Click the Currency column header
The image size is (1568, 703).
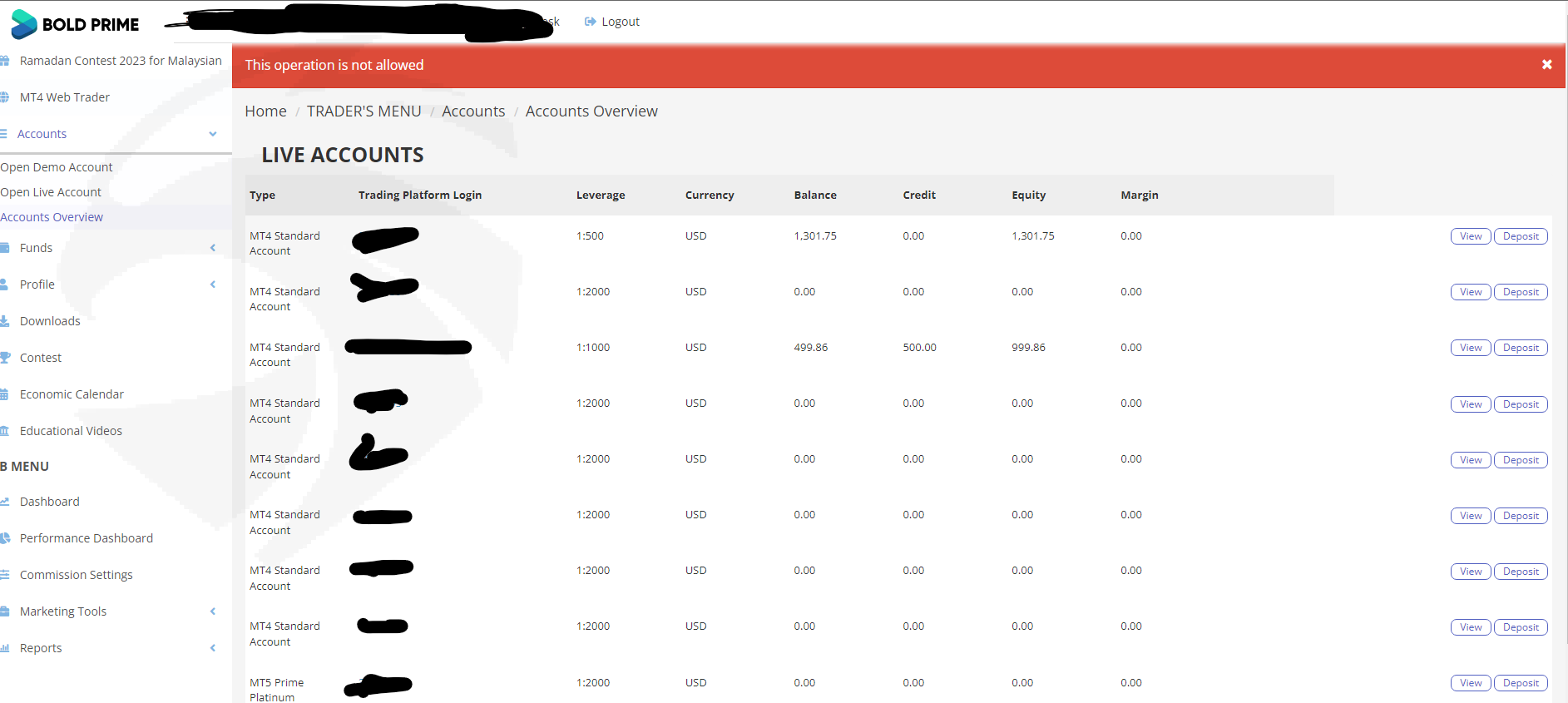click(710, 196)
